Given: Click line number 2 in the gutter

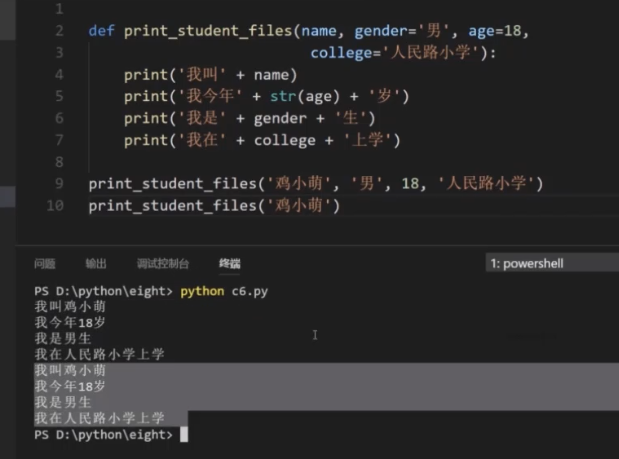Looking at the screenshot, I should (x=59, y=31).
